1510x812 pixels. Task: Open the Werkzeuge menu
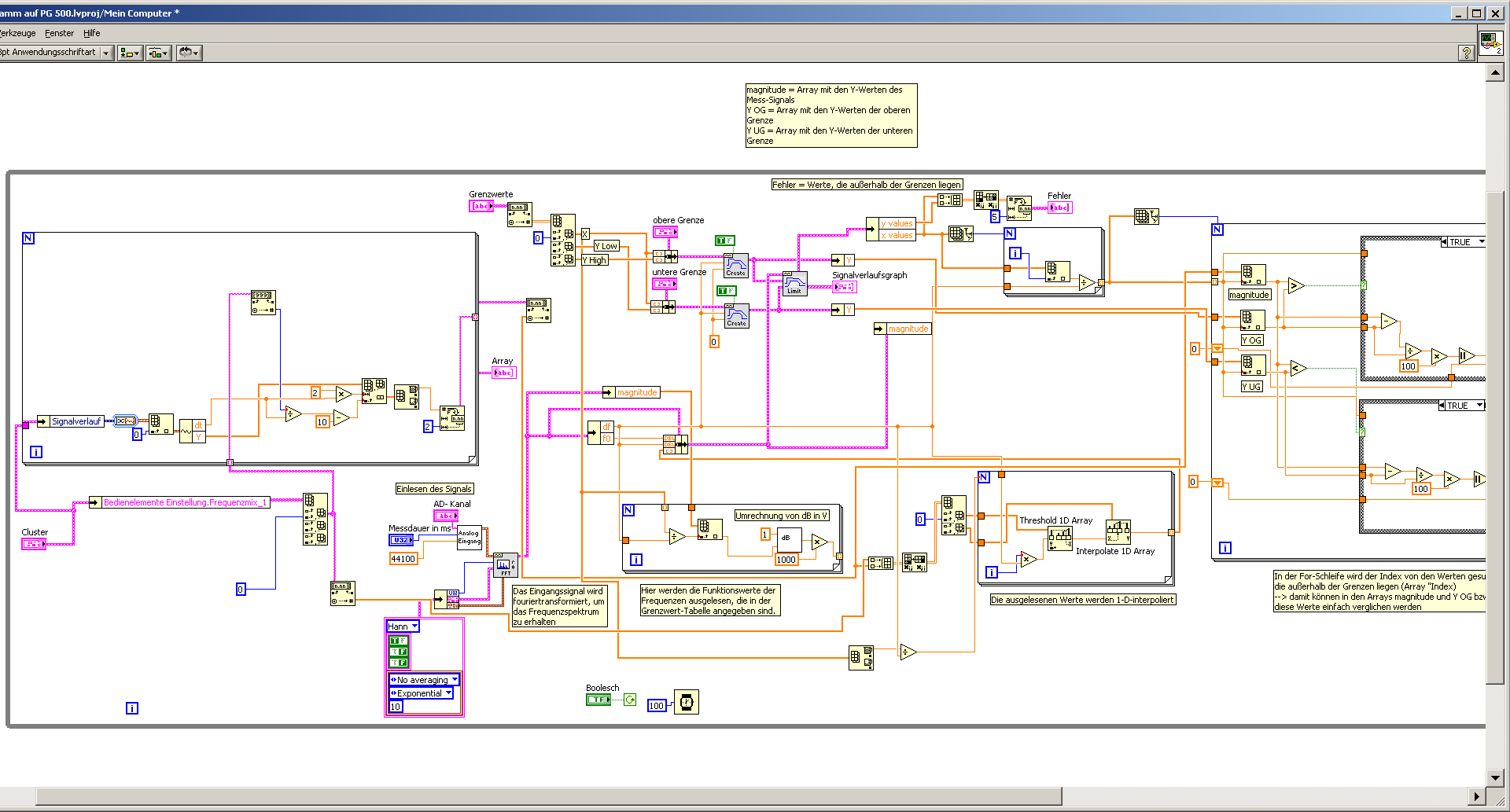17,33
